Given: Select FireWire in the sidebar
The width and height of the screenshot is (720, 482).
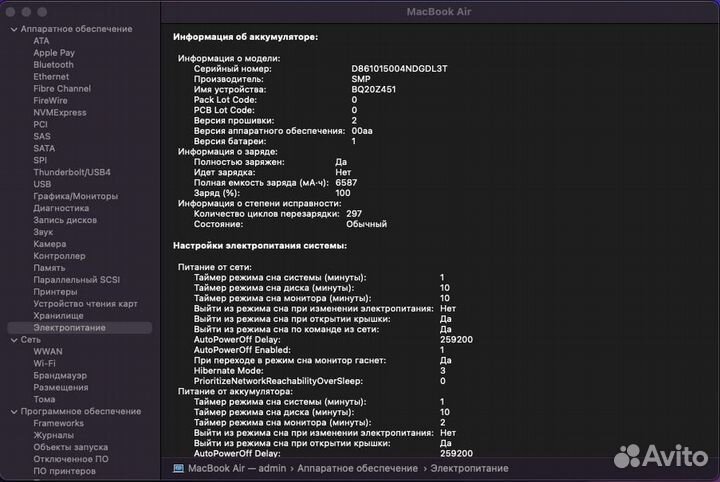Looking at the screenshot, I should point(50,101).
